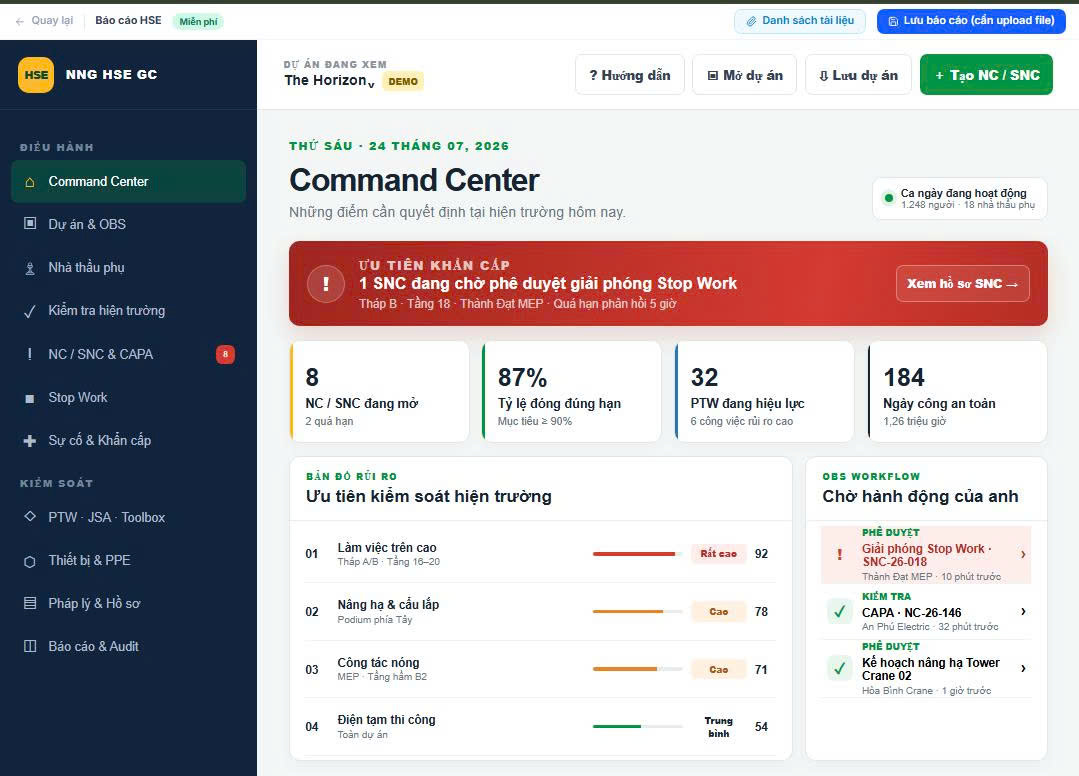The width and height of the screenshot is (1079, 776).
Task: Click the green check icon beside Tower Crane 02 plan
Action: click(x=840, y=667)
